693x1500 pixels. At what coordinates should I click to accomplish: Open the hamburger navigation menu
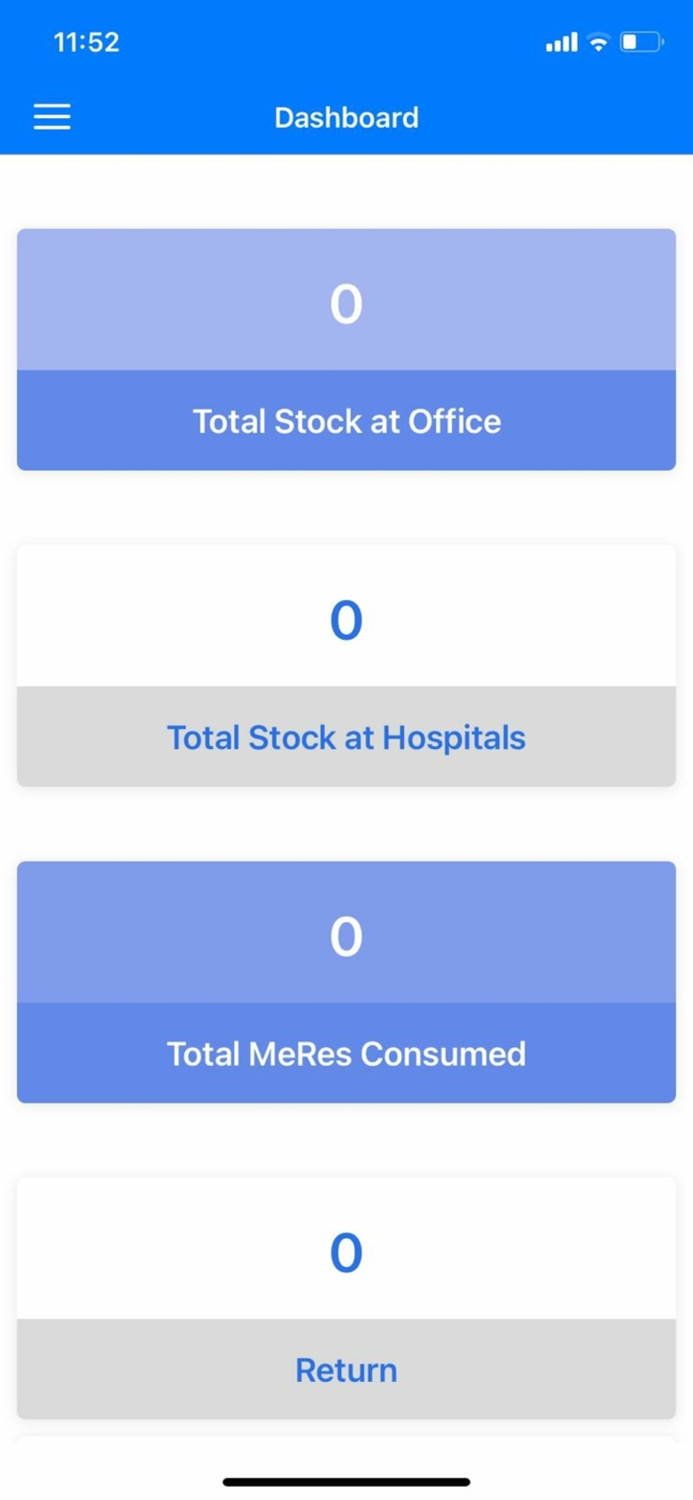pos(51,116)
